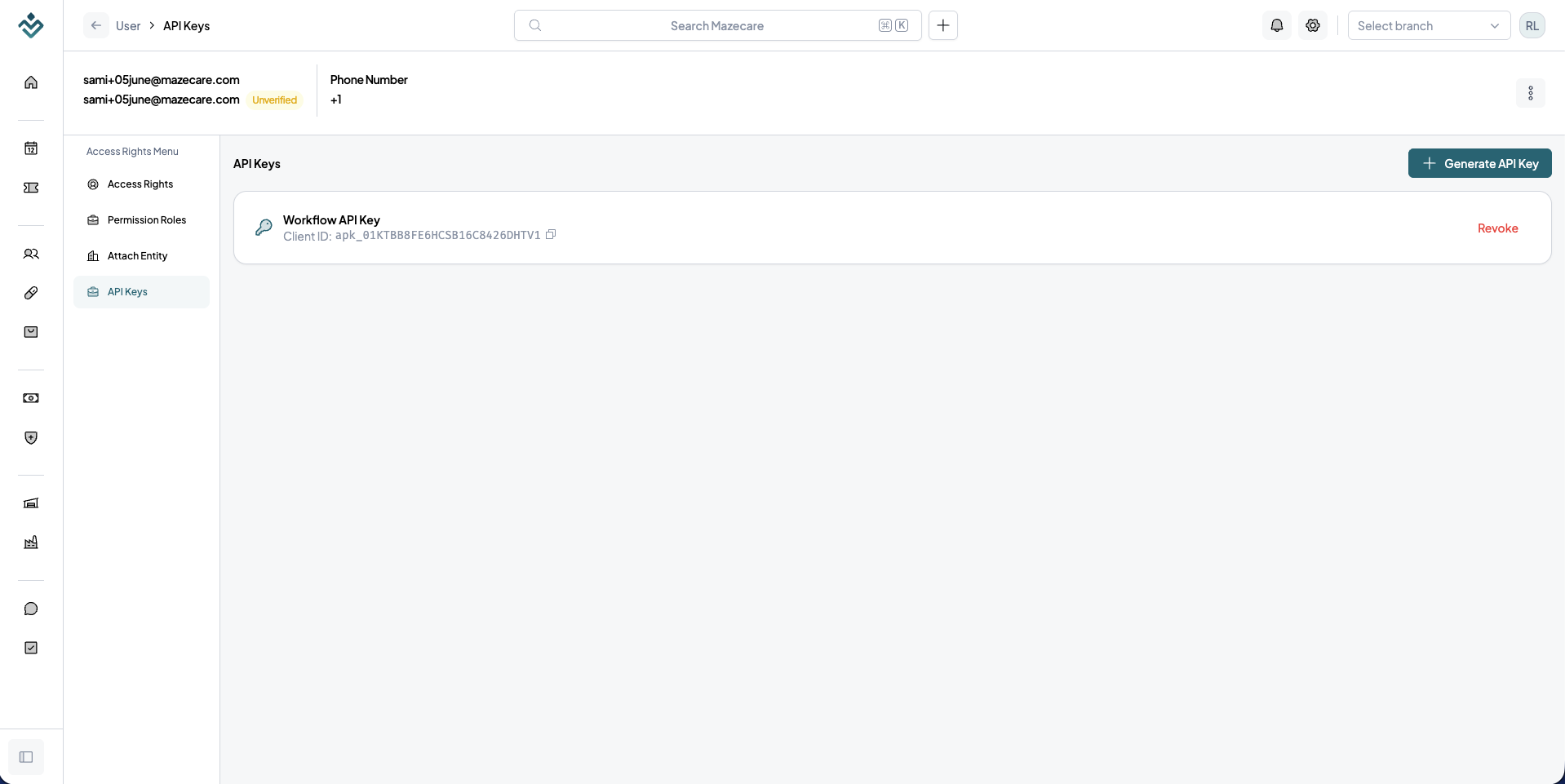Click the User breadcrumb link
The width and height of the screenshot is (1565, 784).
click(128, 26)
